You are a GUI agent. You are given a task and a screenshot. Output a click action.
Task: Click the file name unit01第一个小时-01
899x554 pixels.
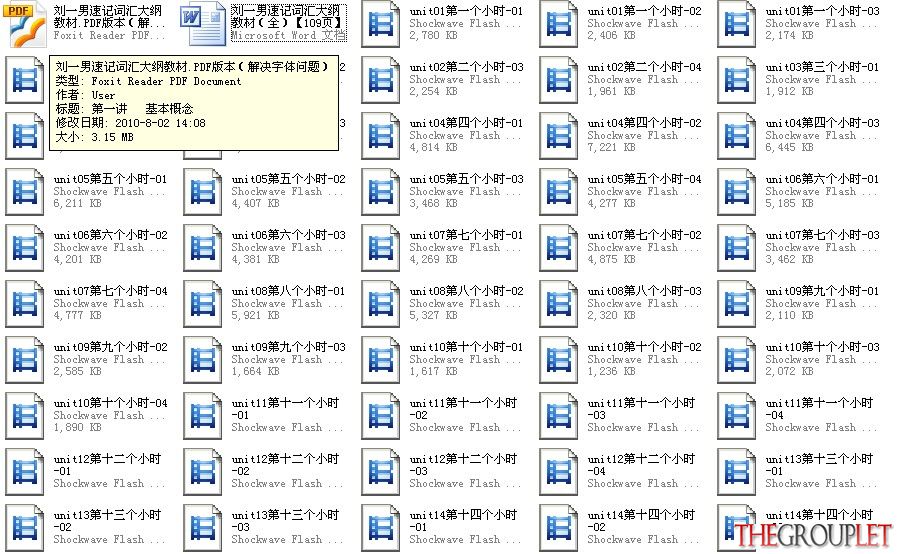click(x=466, y=11)
